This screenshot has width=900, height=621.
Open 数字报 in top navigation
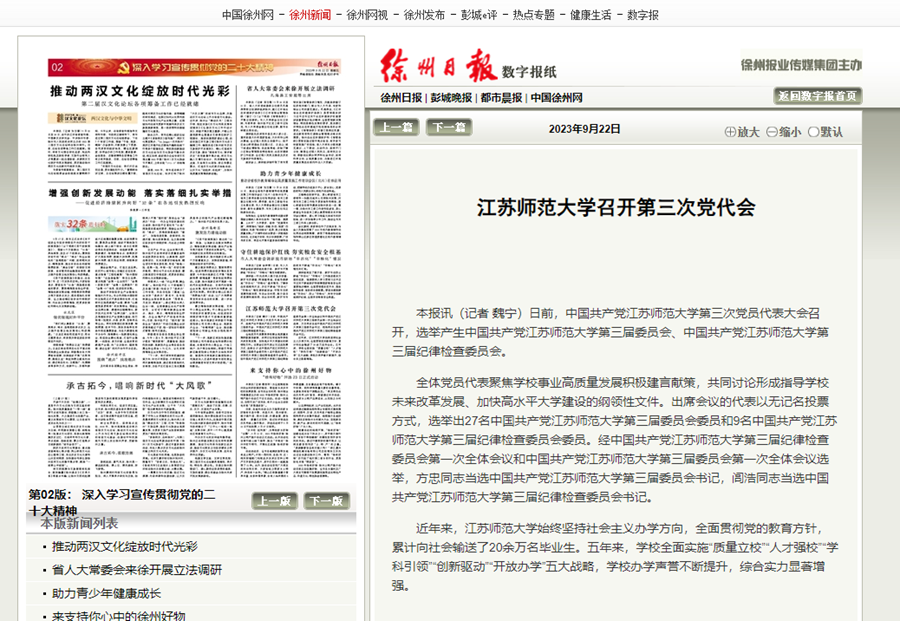[643, 15]
